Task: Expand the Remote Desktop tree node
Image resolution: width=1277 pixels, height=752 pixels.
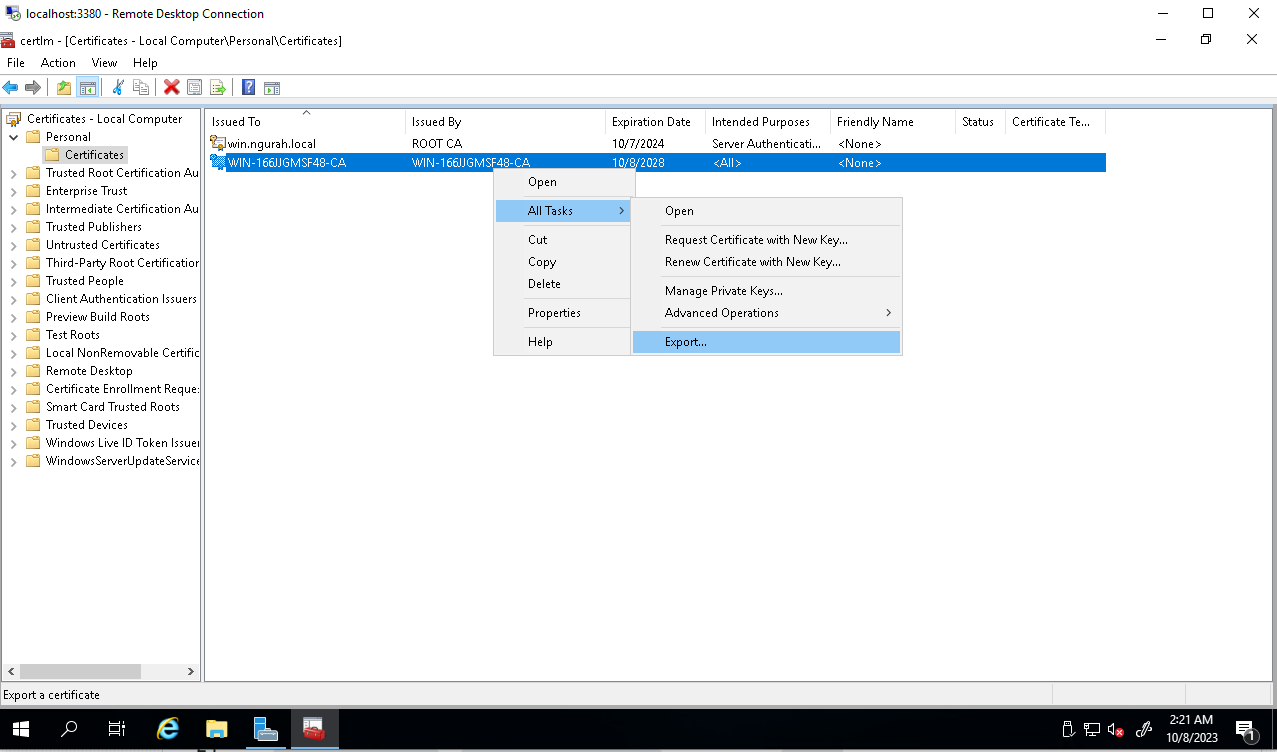Action: coord(13,371)
